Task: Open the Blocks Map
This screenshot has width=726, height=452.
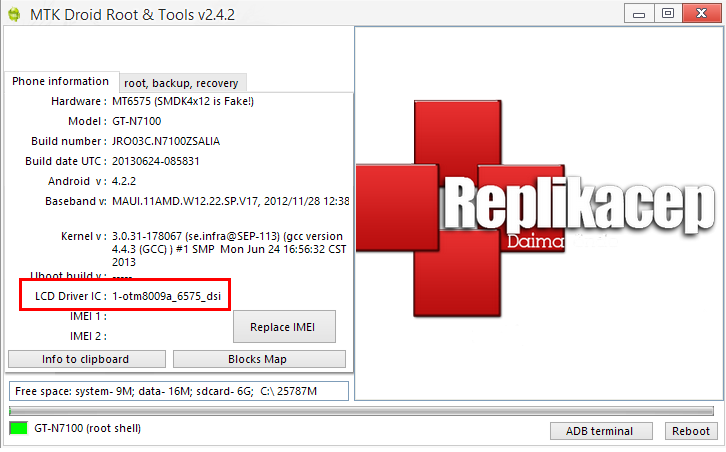Action: coord(259,359)
